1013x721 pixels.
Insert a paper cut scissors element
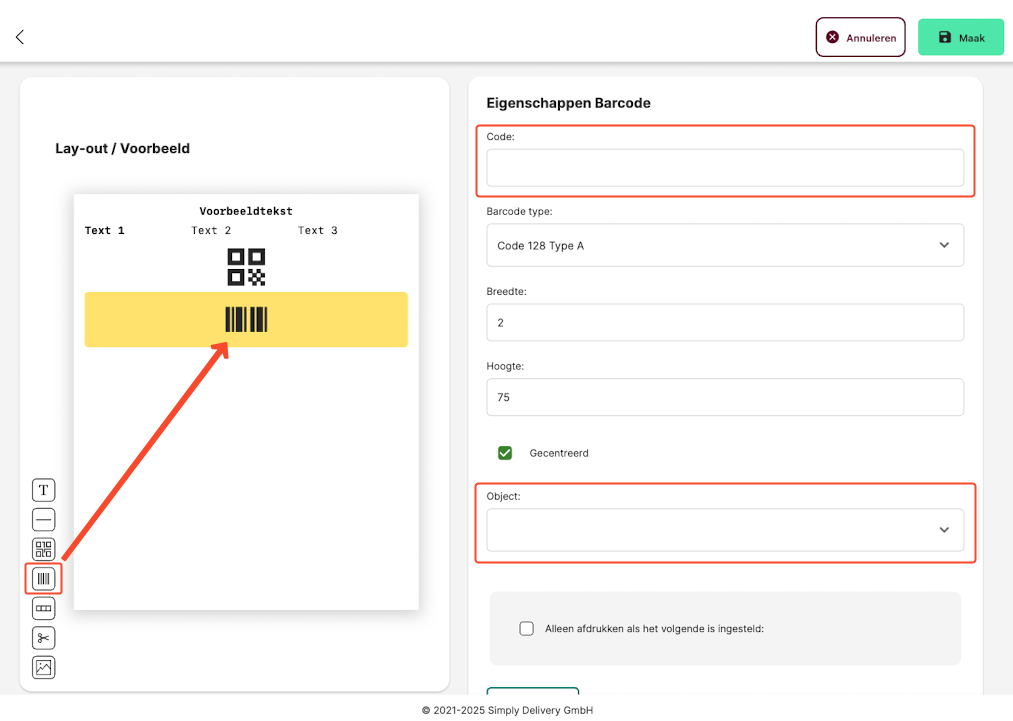click(43, 638)
